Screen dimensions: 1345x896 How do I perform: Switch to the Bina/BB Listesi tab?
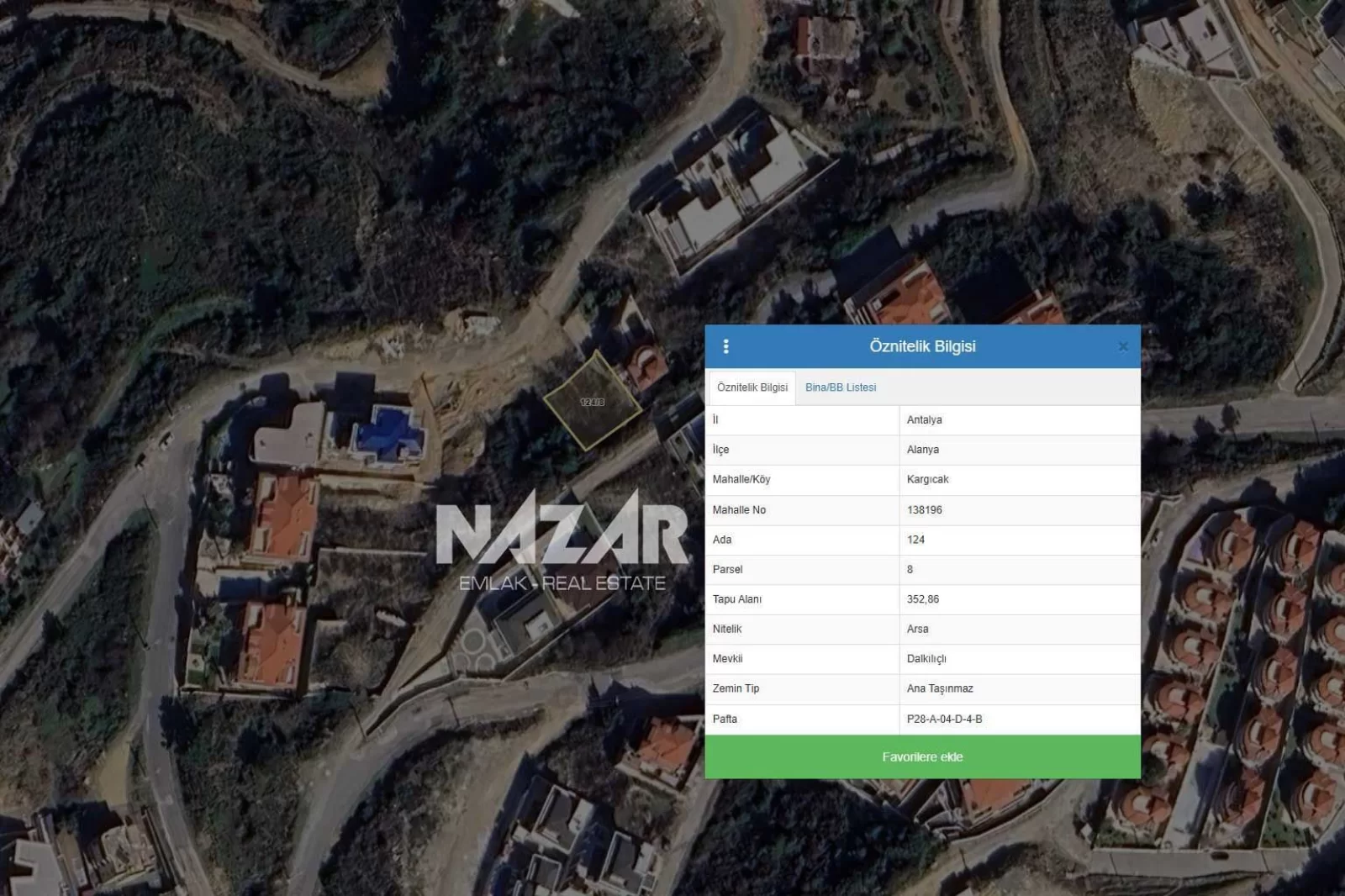click(840, 387)
